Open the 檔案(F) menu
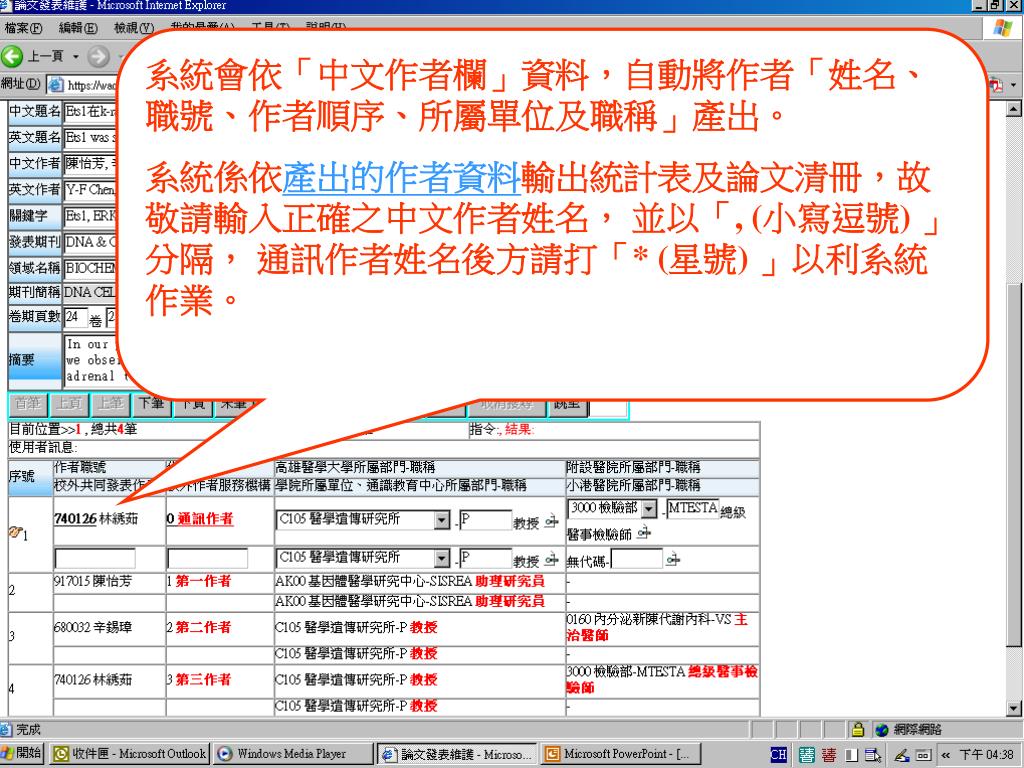Image resolution: width=1024 pixels, height=768 pixels. (23, 28)
